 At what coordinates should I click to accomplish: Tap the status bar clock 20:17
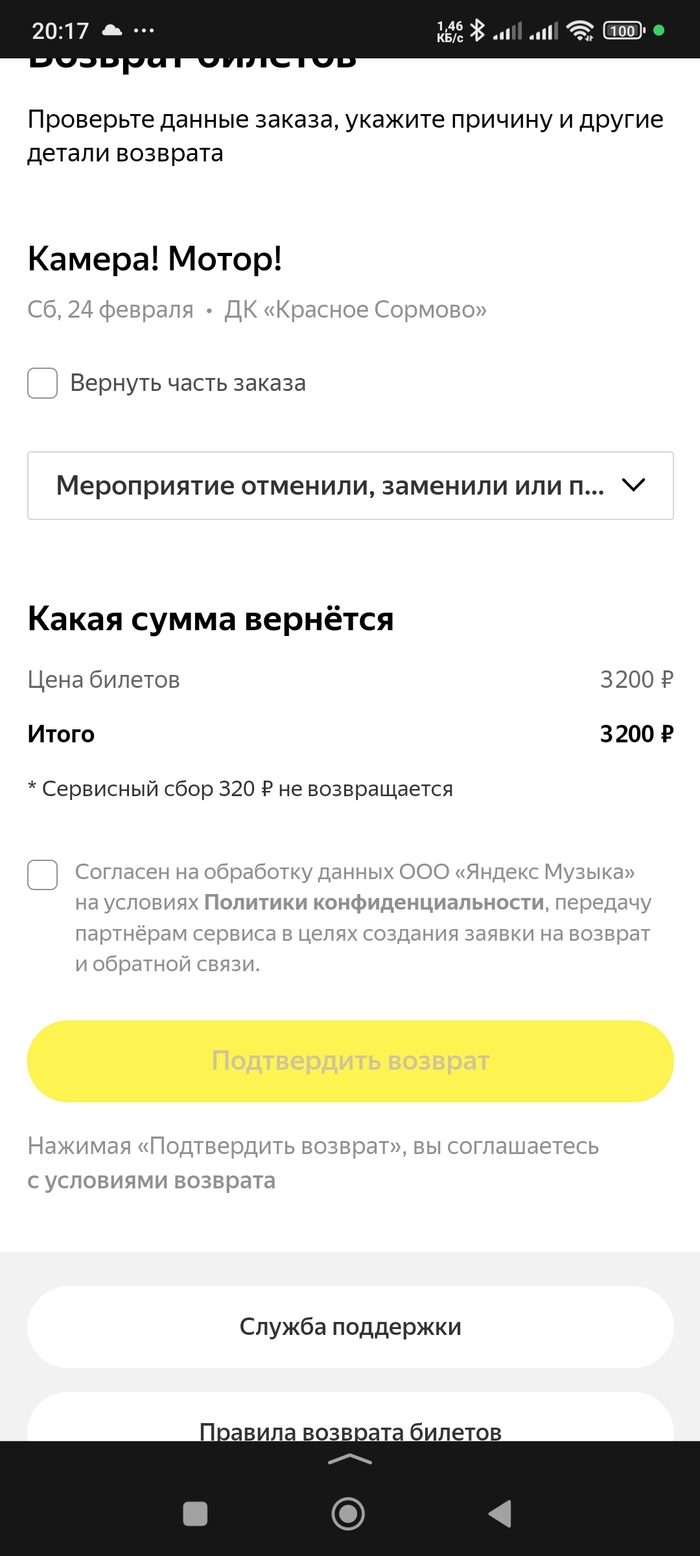tap(60, 31)
